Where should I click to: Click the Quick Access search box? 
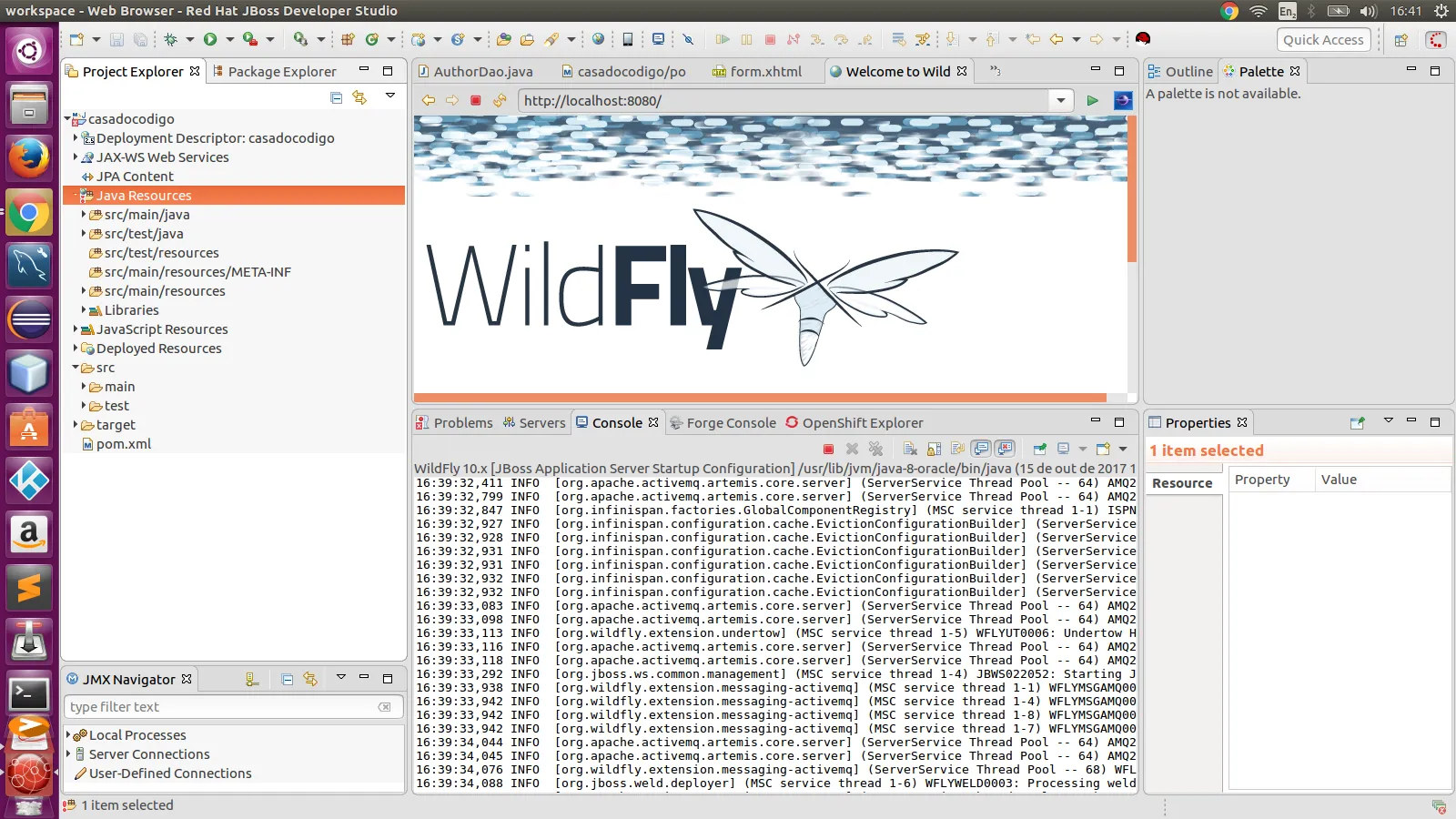click(x=1323, y=40)
